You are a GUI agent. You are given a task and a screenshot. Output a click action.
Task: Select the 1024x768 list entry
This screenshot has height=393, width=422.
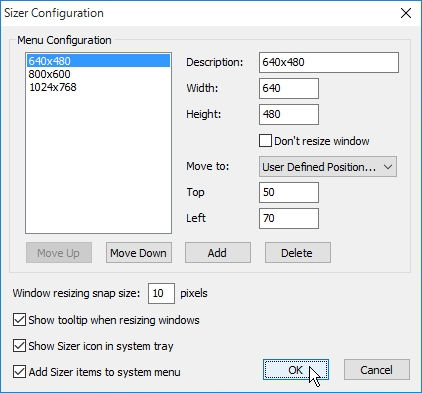(98, 87)
